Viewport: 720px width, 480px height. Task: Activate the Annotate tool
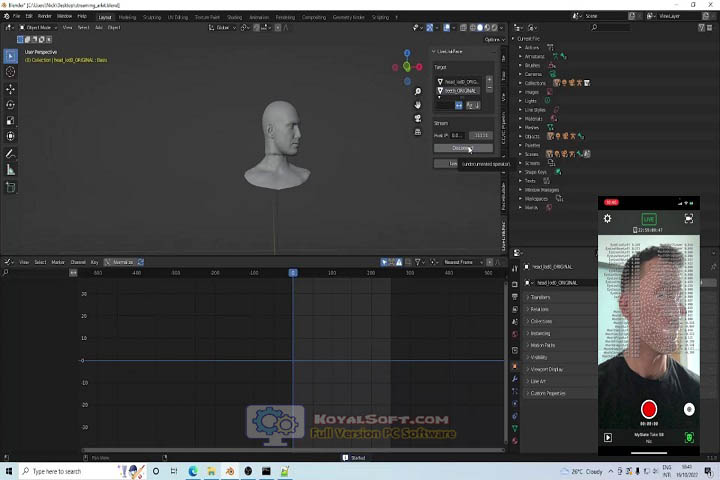[x=11, y=153]
